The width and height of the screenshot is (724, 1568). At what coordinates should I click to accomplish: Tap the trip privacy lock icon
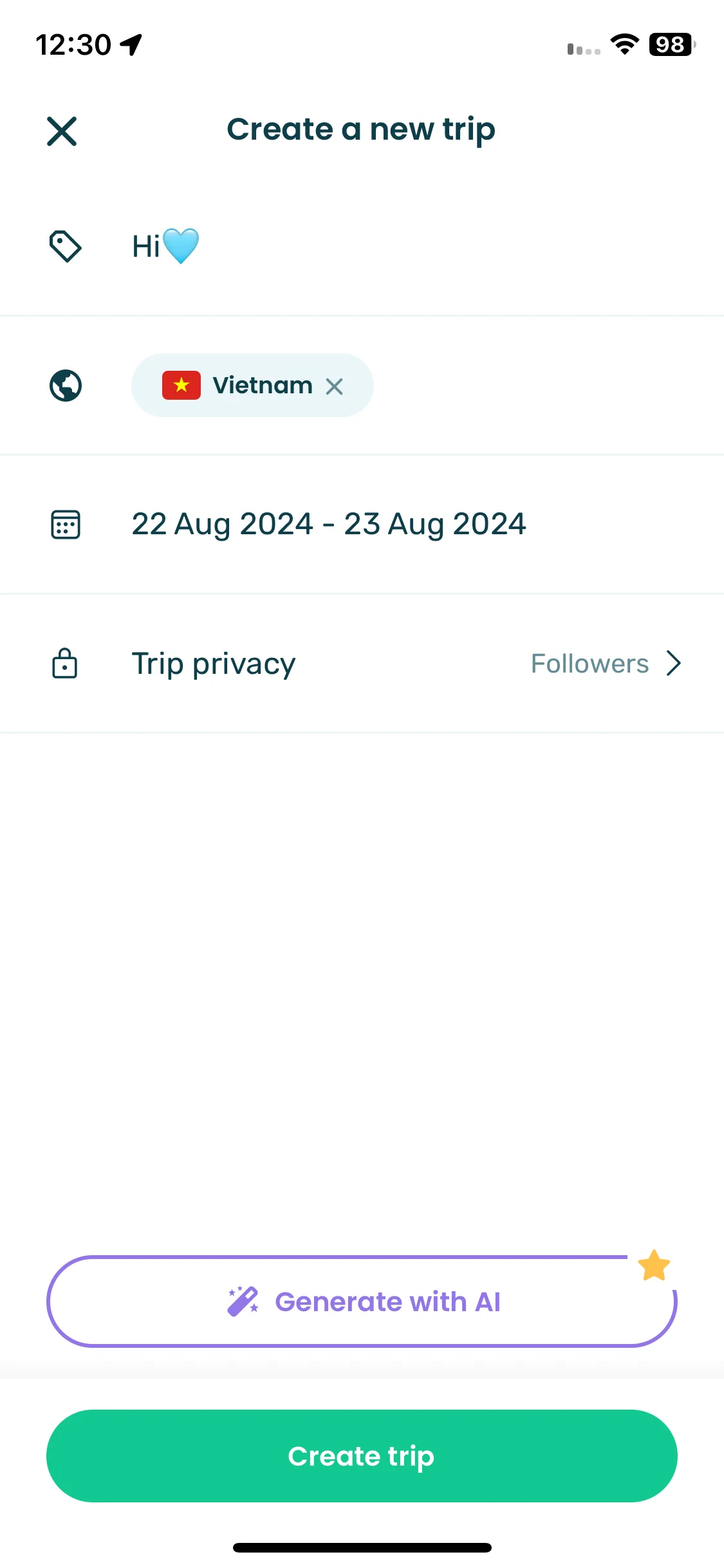pos(64,664)
